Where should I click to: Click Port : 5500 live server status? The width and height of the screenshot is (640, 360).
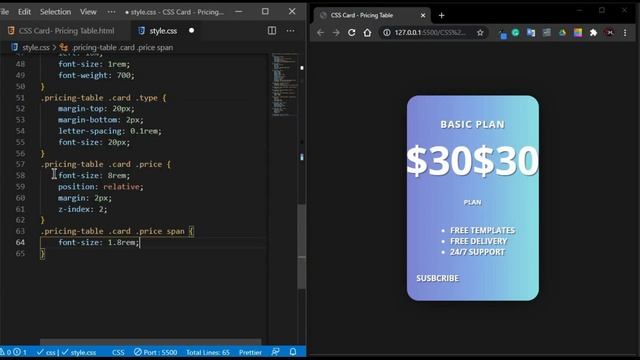click(x=156, y=352)
